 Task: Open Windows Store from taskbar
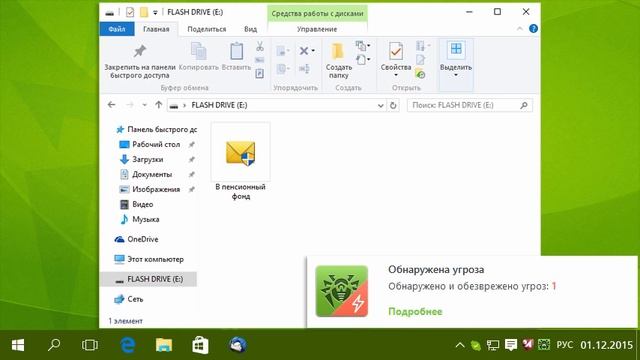[x=200, y=345]
